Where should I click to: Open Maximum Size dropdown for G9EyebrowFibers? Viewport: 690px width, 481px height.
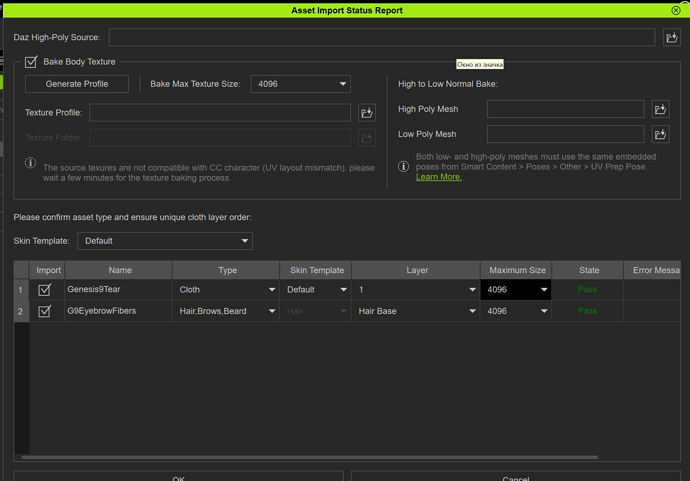(516, 311)
